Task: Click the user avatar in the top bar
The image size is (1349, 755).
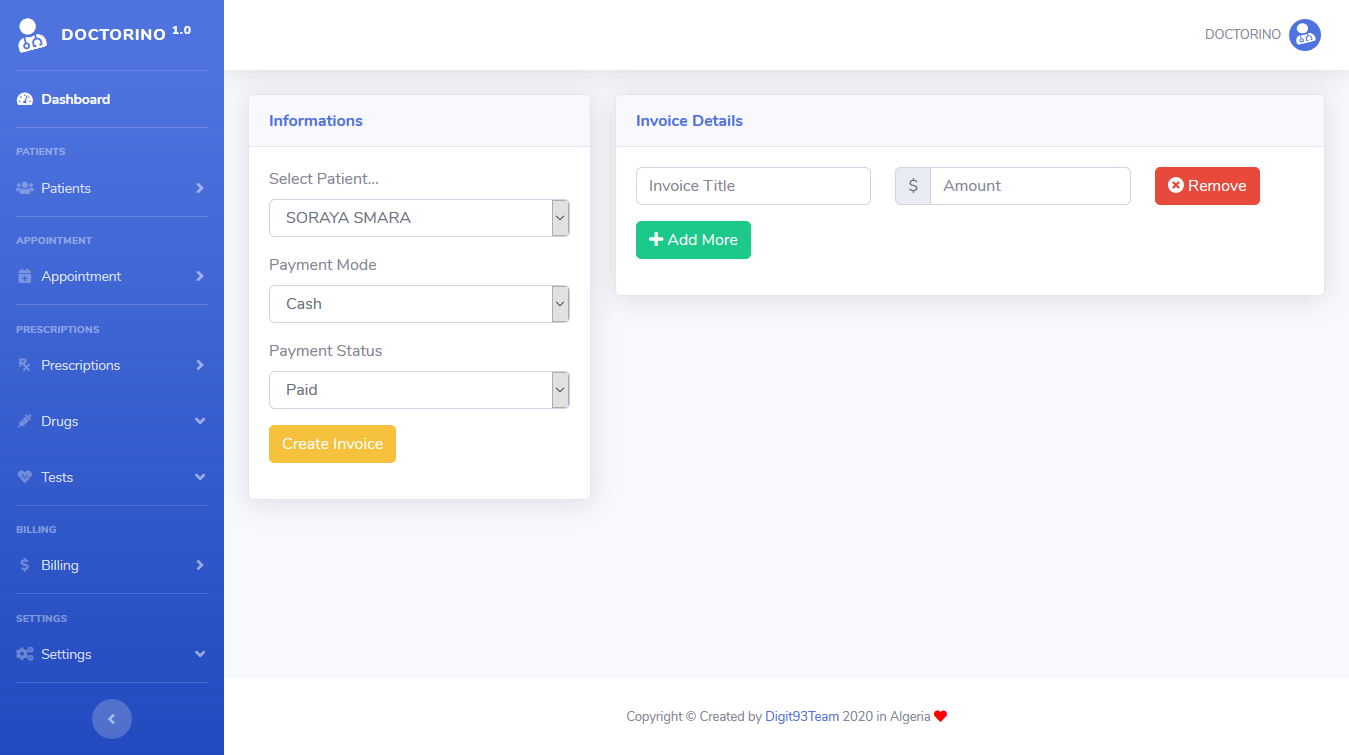Action: [x=1304, y=35]
